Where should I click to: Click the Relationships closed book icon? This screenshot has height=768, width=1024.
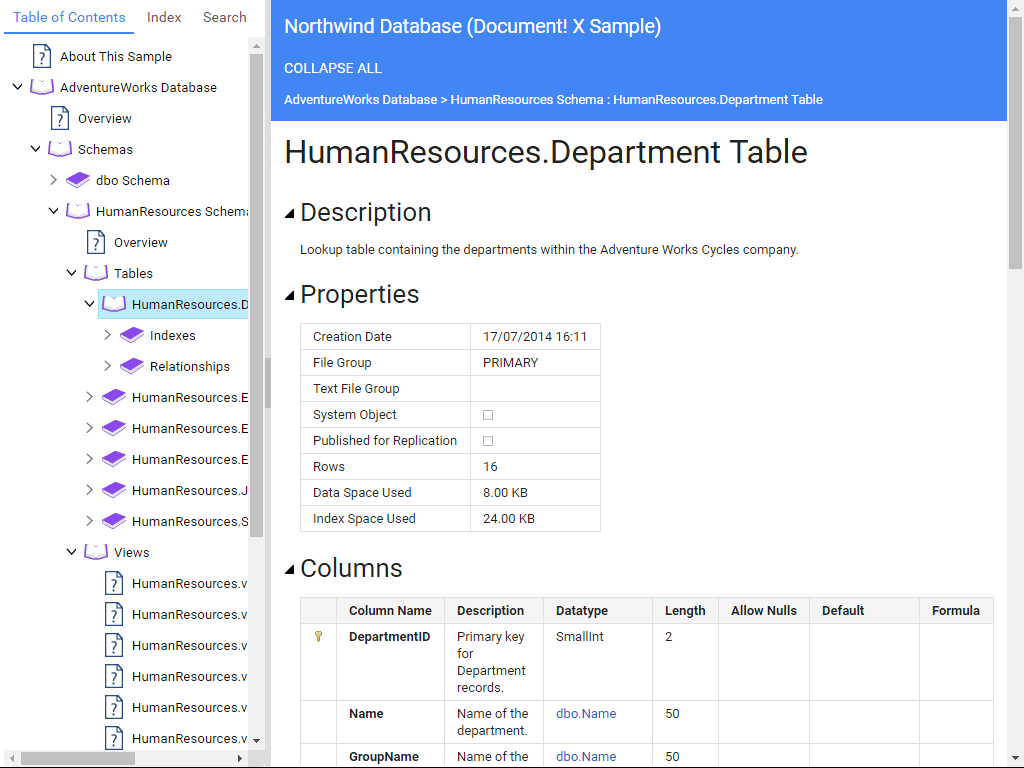click(x=132, y=366)
